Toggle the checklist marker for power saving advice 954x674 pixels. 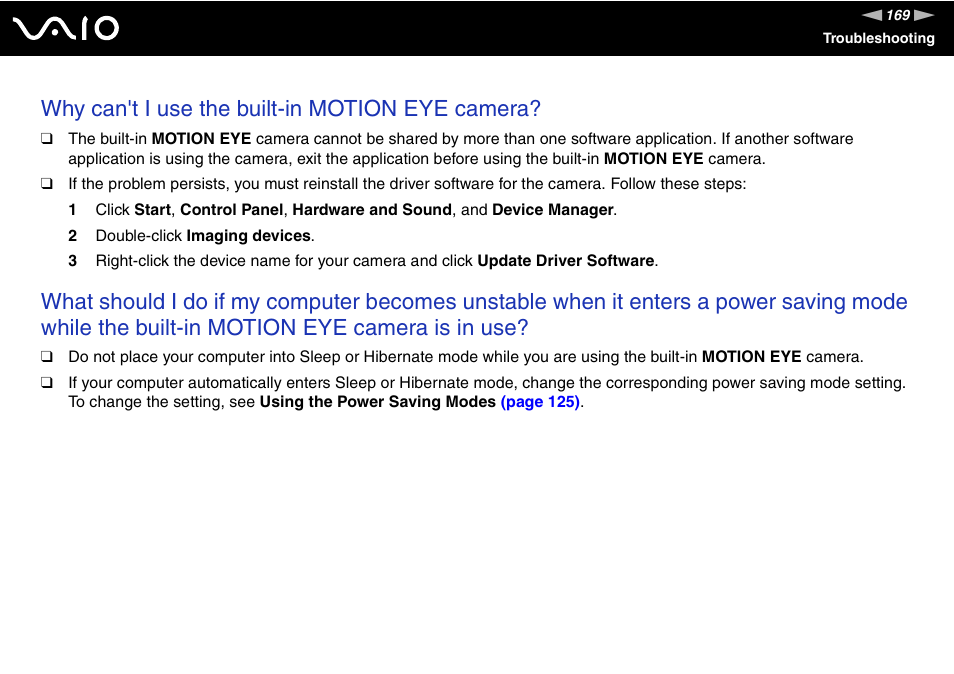(46, 382)
